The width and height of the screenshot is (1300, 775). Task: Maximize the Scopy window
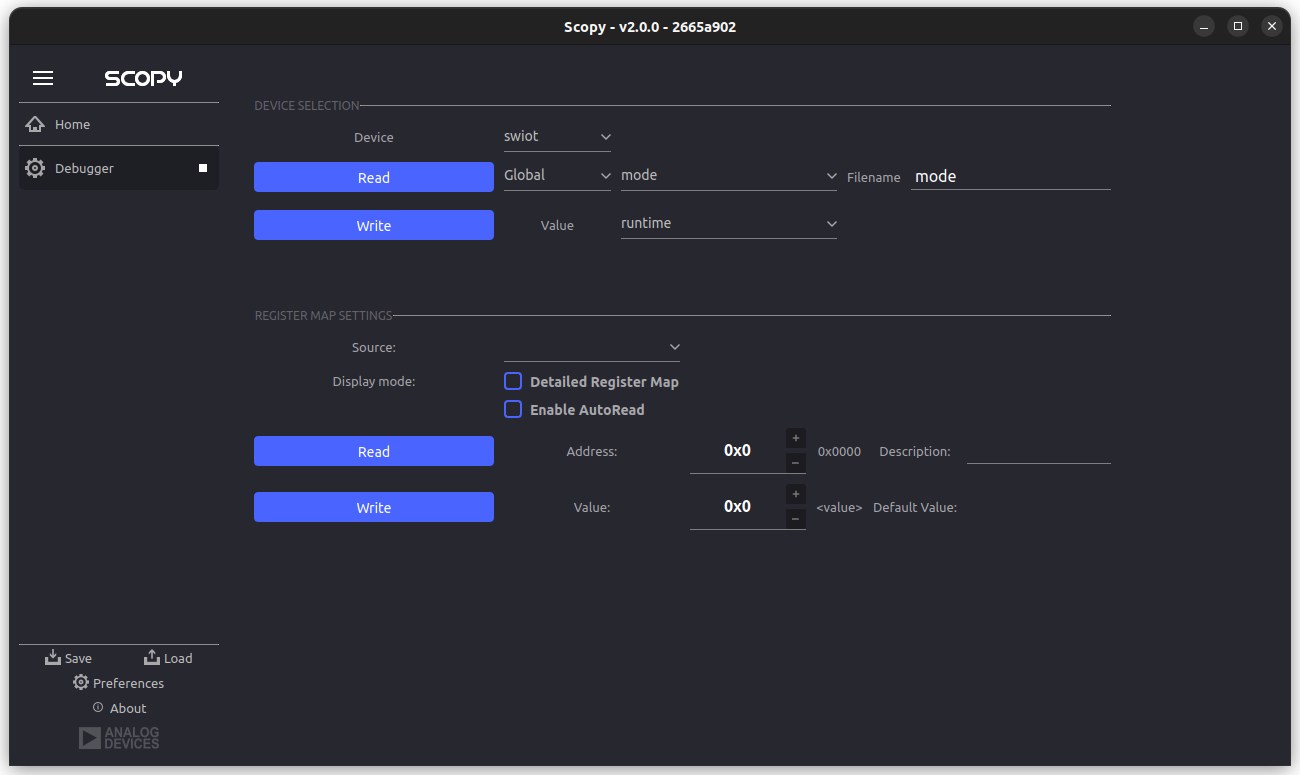1238,27
